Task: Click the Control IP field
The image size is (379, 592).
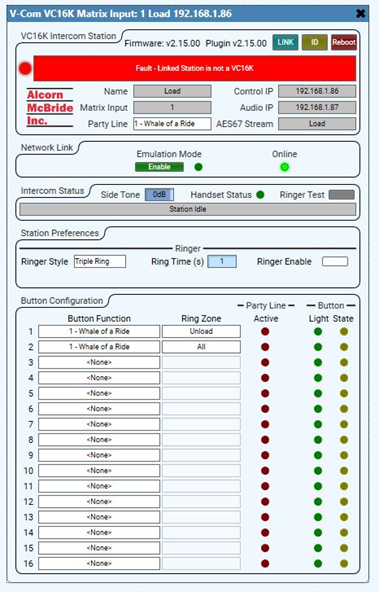Action: 317,91
